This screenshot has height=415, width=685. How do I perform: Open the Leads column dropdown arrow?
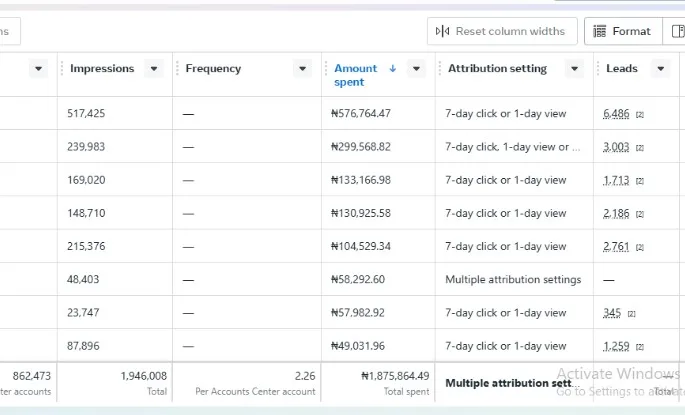pyautogui.click(x=659, y=69)
